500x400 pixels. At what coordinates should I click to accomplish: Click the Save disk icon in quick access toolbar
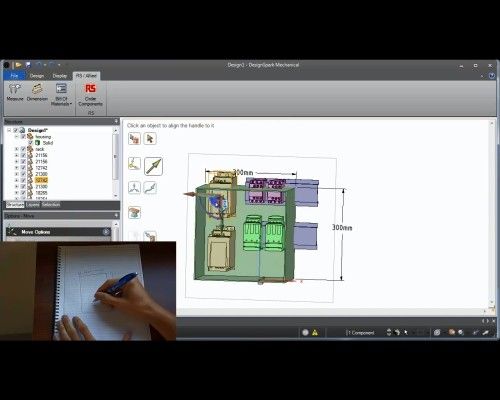coord(28,65)
